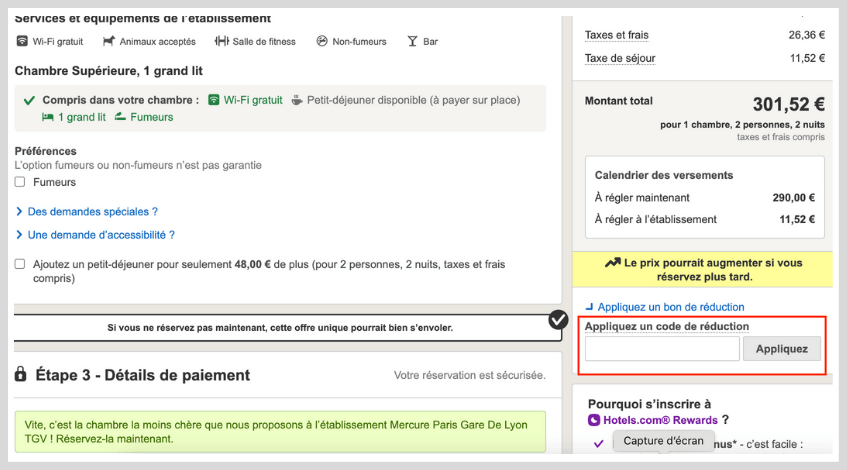Screen dimensions: 847x470
Task: Click the Capture d'écran tooltip
Action: tap(663, 441)
